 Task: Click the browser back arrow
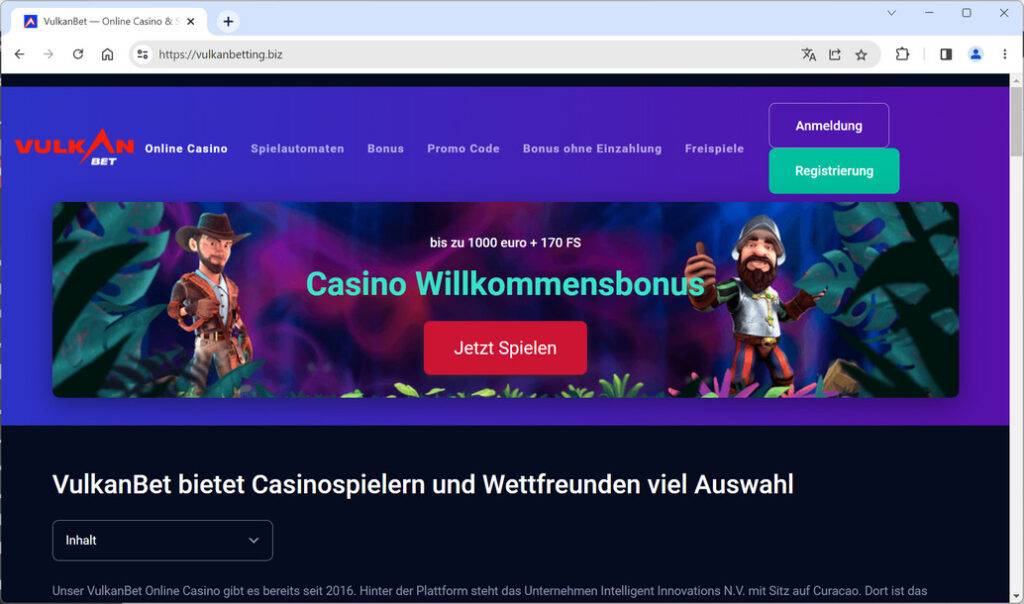tap(20, 54)
